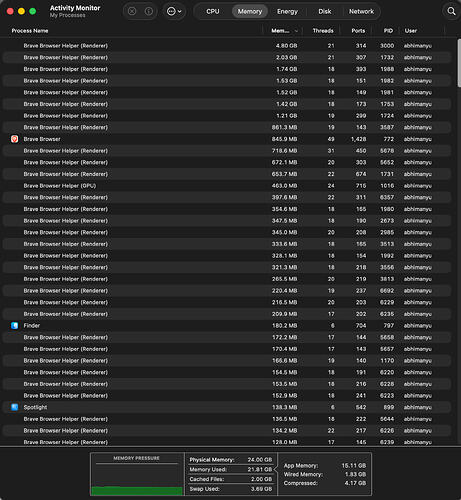
Task: Click the 1,428 ports value
Action: pyautogui.click(x=359, y=139)
